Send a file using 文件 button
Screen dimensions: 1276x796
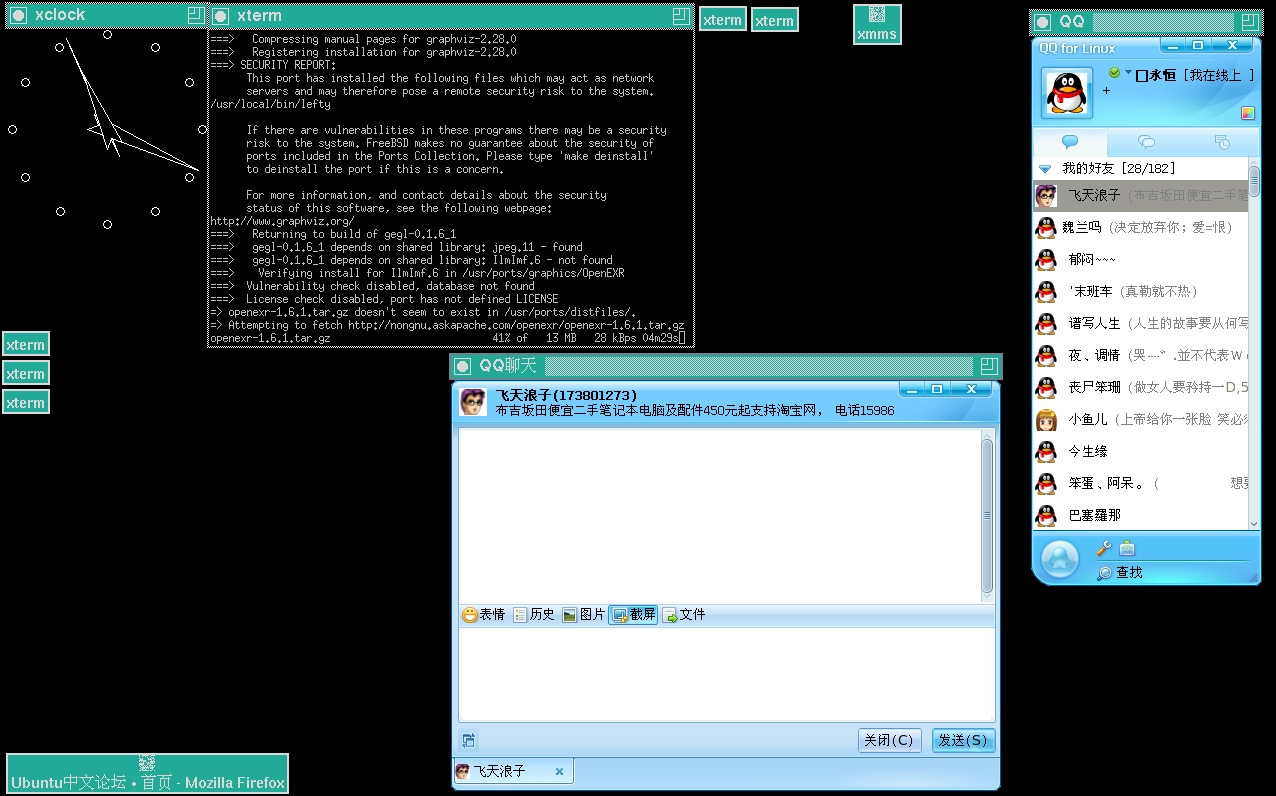(x=684, y=615)
